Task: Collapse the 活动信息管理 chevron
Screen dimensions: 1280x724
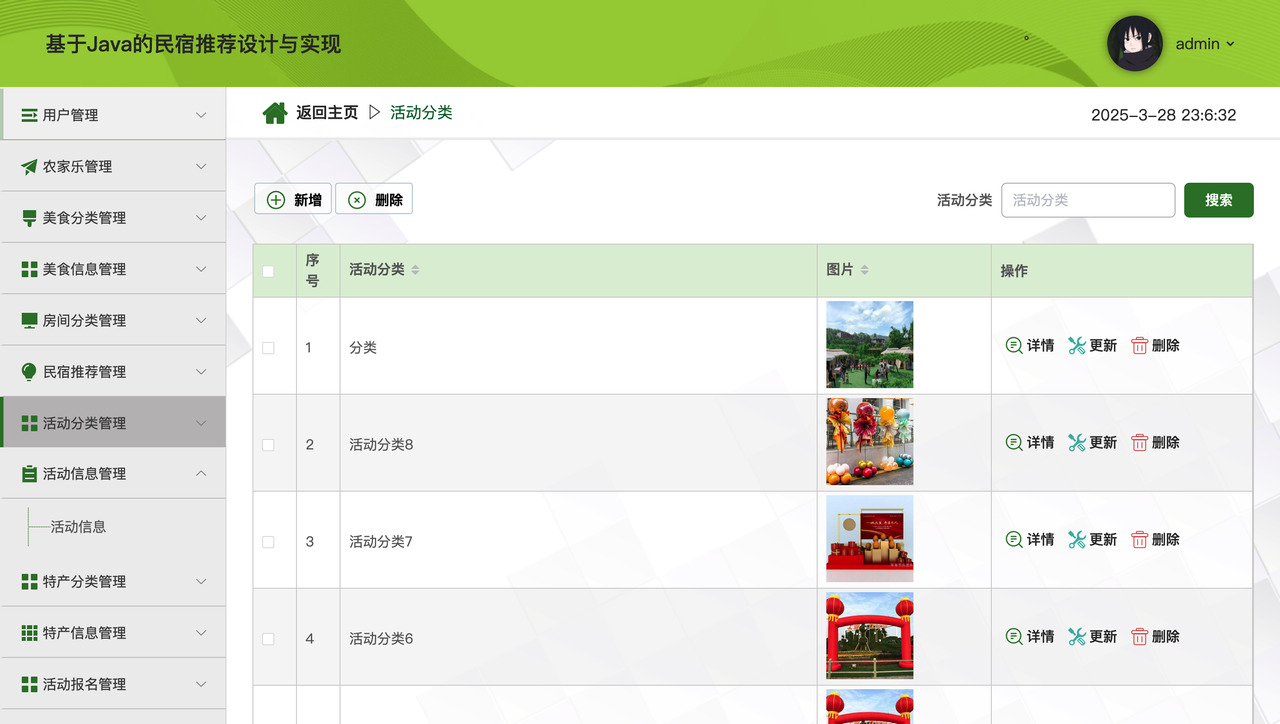Action: (x=201, y=474)
